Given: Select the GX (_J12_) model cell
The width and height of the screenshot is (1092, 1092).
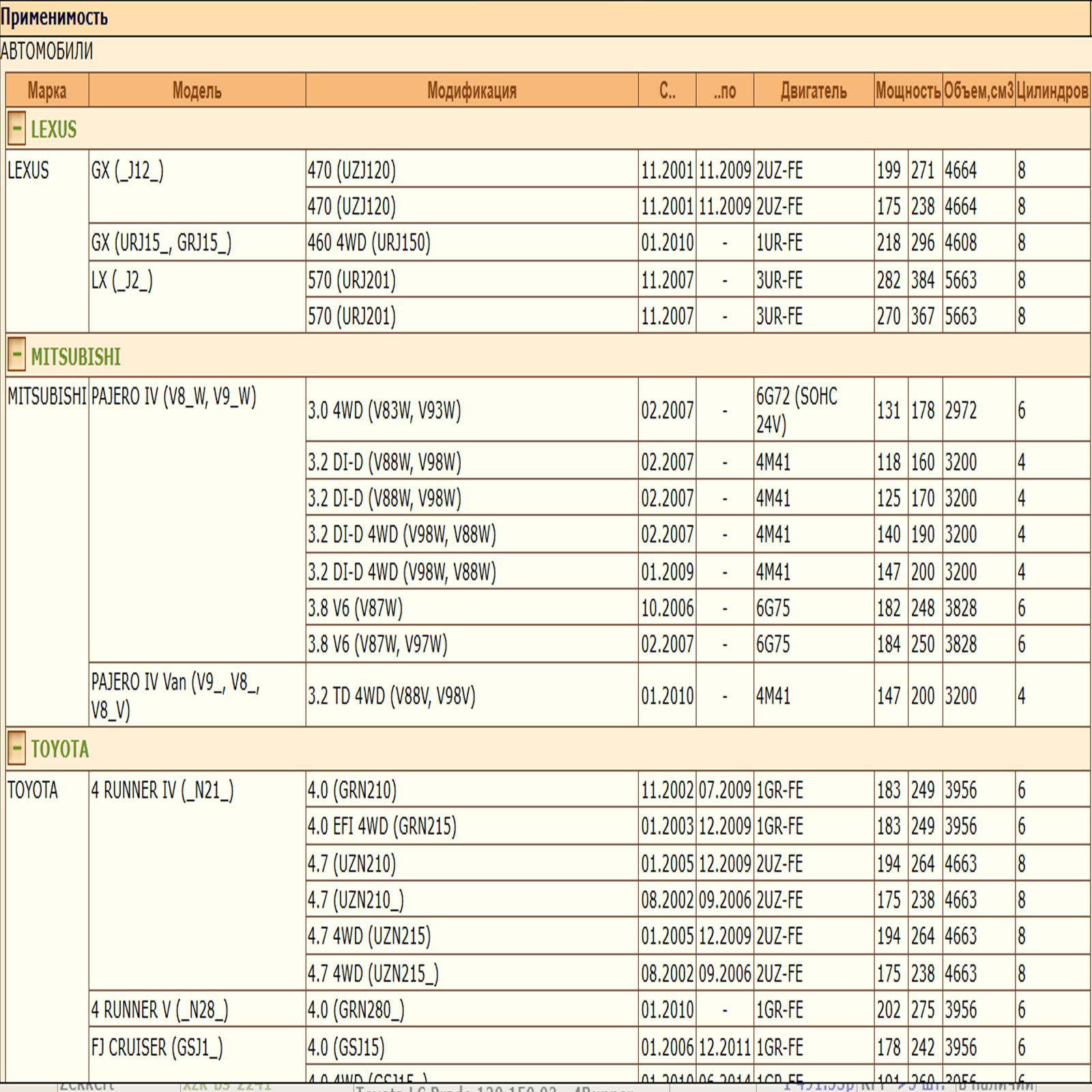Looking at the screenshot, I should tap(128, 171).
